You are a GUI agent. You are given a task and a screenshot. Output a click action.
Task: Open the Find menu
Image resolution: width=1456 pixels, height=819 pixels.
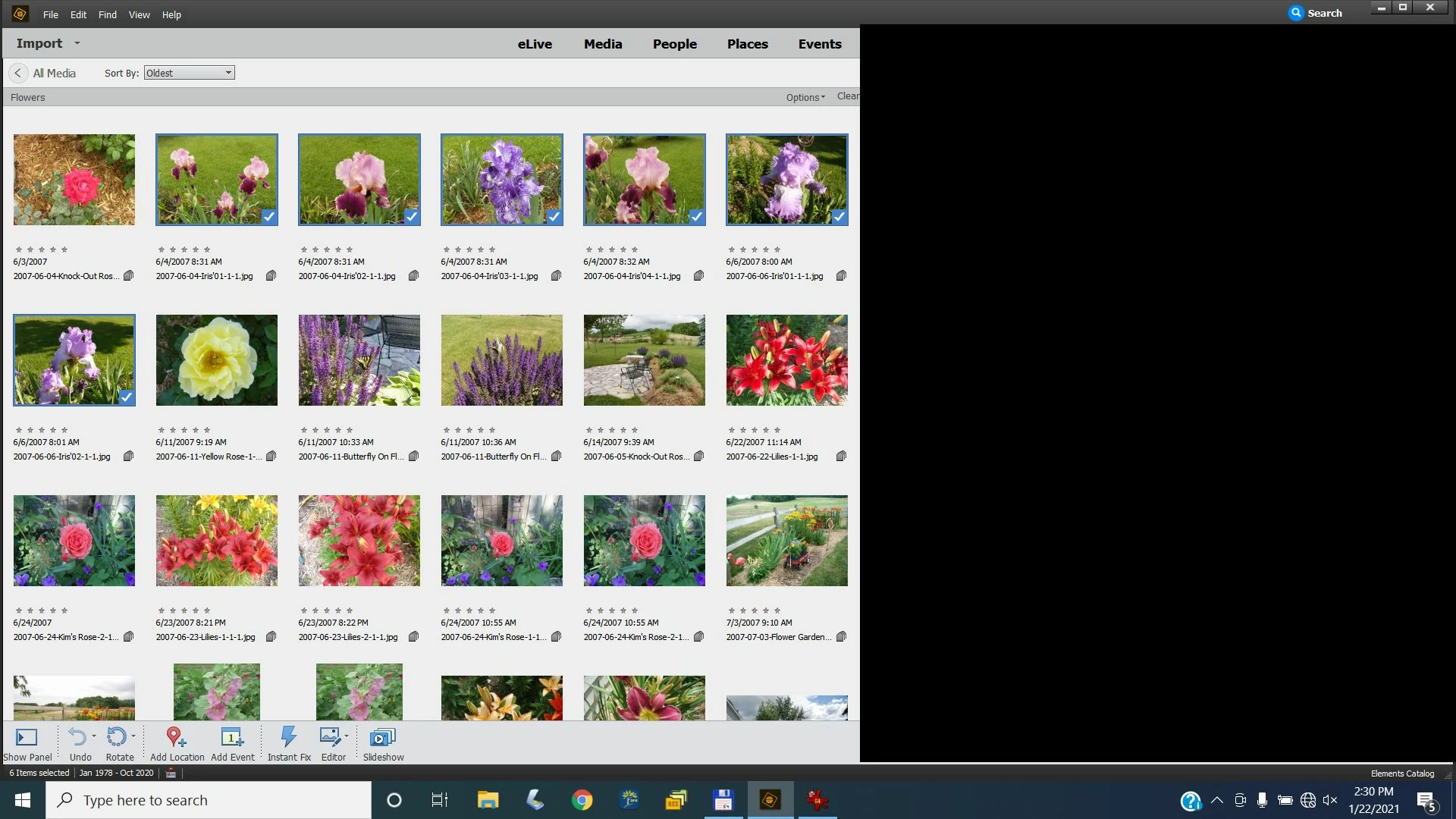(x=107, y=14)
